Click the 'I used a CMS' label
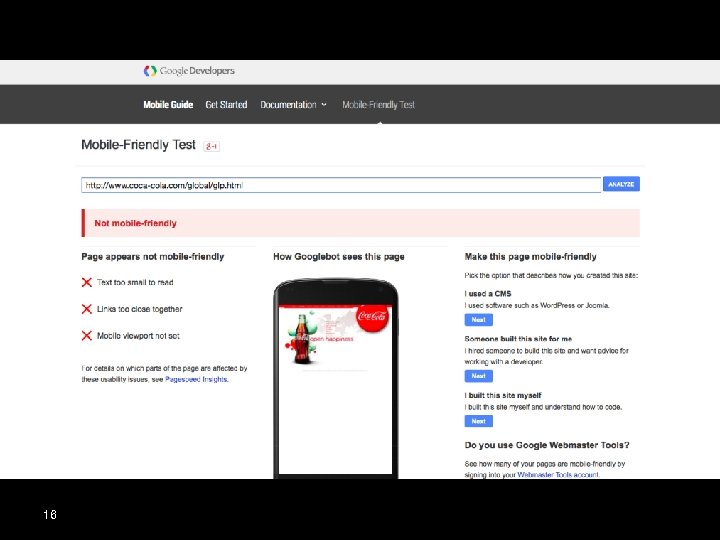Image resolution: width=720 pixels, height=540 pixels. (488, 293)
